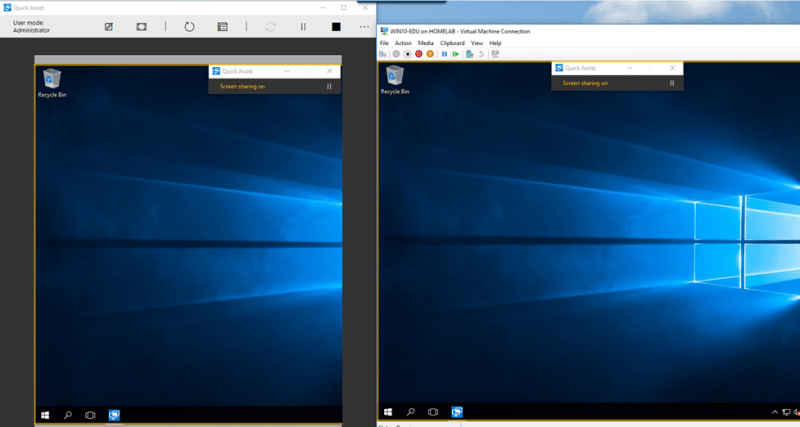
Task: Expand the Quick Assist more options ellipsis
Action: point(364,27)
